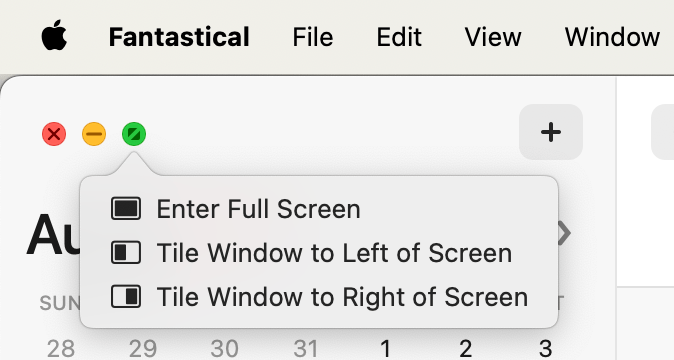Click the green full screen window button

pos(134,134)
